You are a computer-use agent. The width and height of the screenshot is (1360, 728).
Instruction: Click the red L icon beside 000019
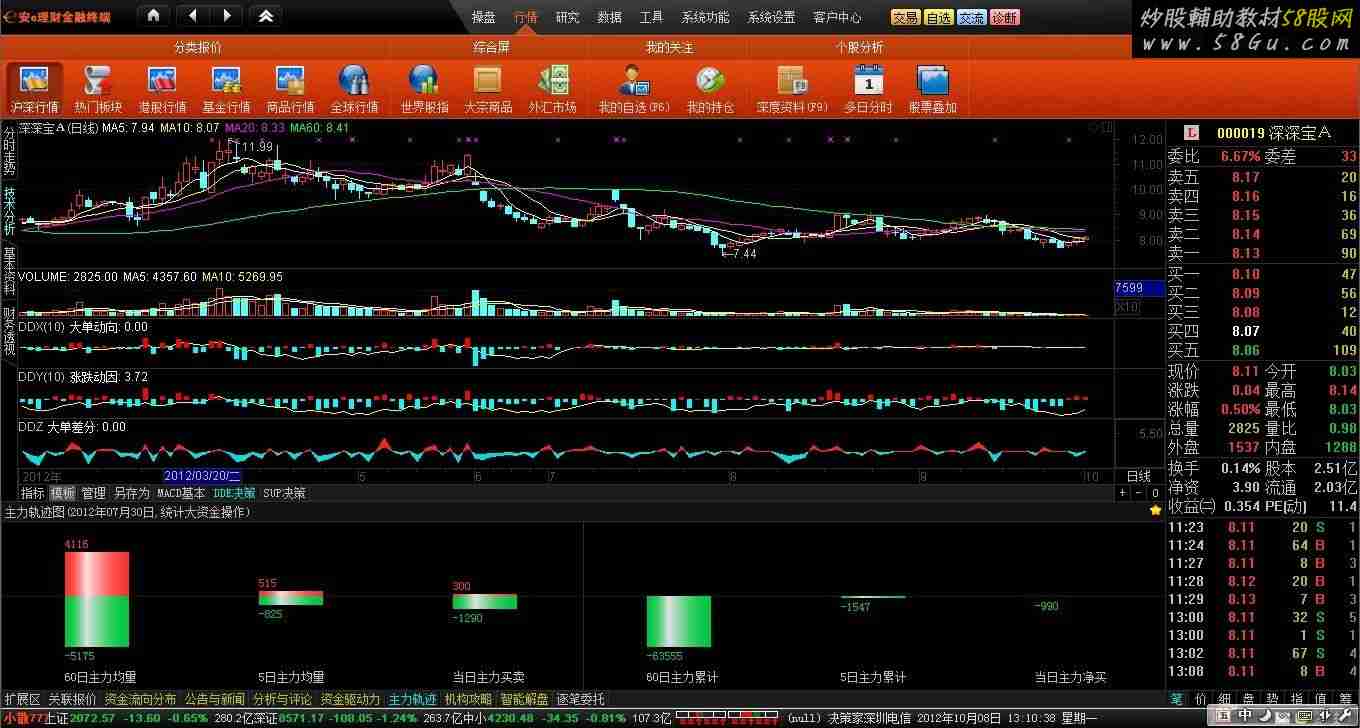pos(1191,133)
